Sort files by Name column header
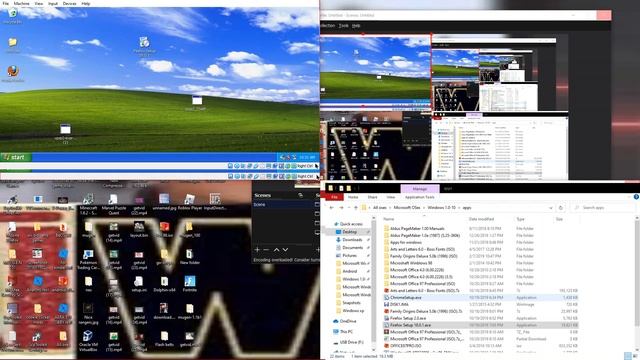The width and height of the screenshot is (640, 360). pyautogui.click(x=389, y=219)
